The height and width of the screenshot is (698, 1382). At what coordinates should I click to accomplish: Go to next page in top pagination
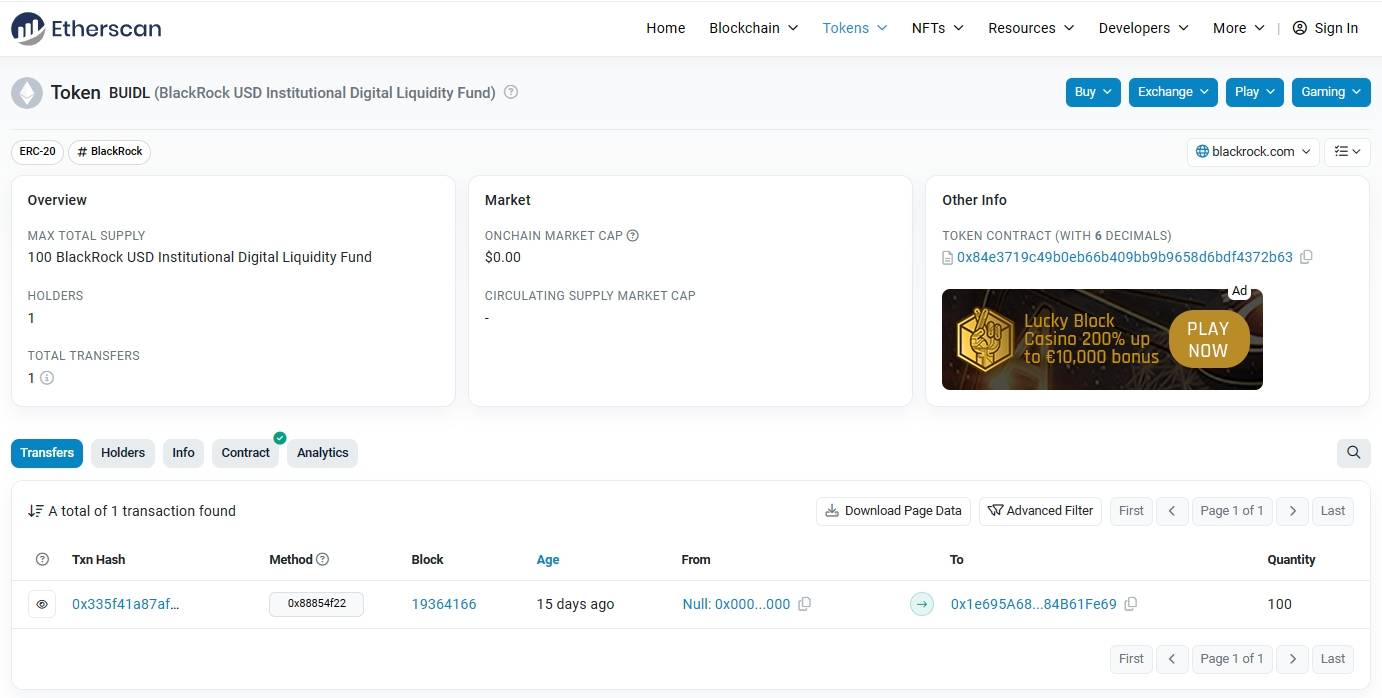[x=1292, y=511]
